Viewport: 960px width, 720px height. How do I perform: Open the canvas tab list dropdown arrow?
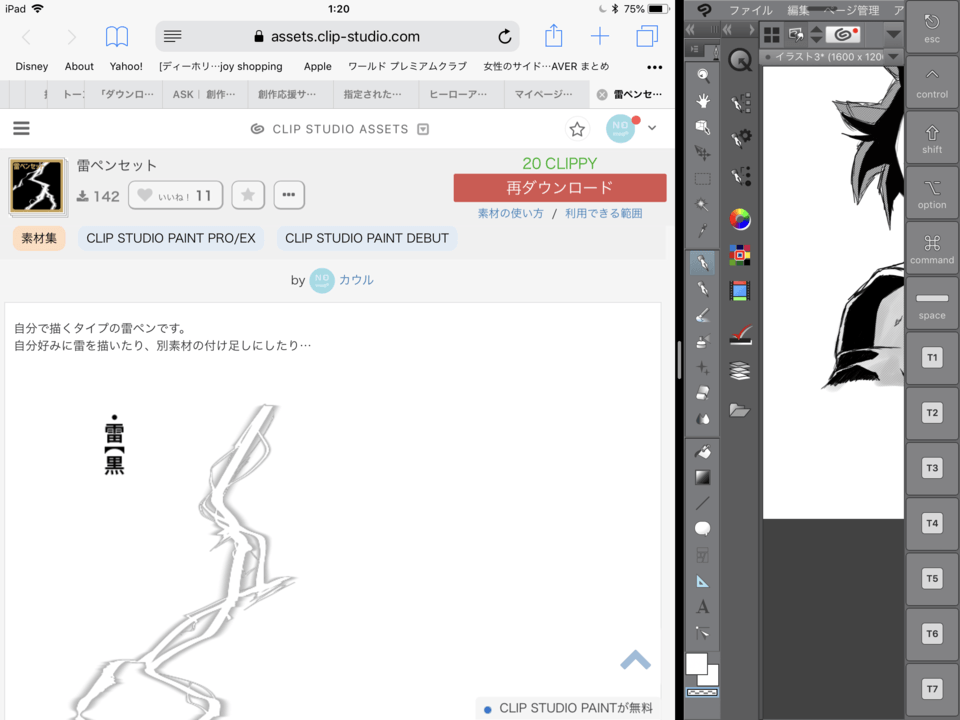[x=893, y=57]
